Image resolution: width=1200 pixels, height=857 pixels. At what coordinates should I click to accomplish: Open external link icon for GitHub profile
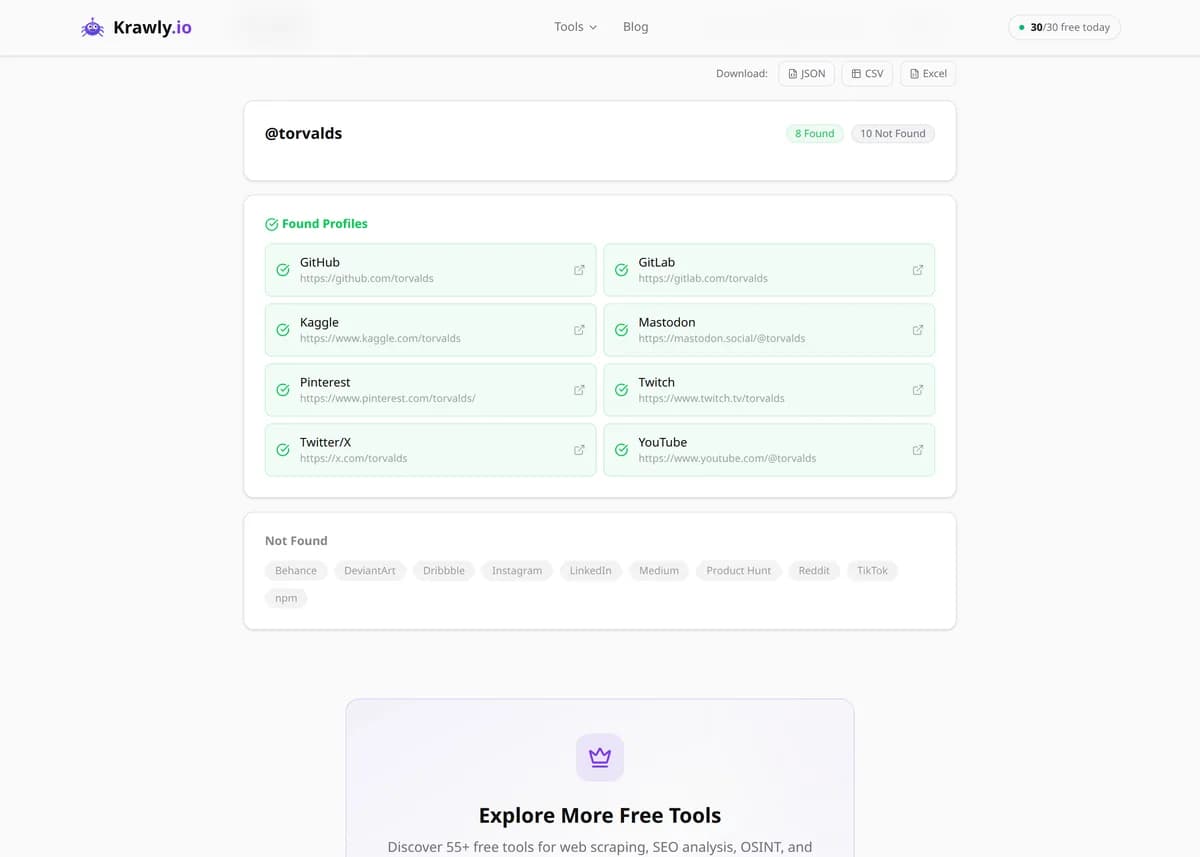(579, 270)
